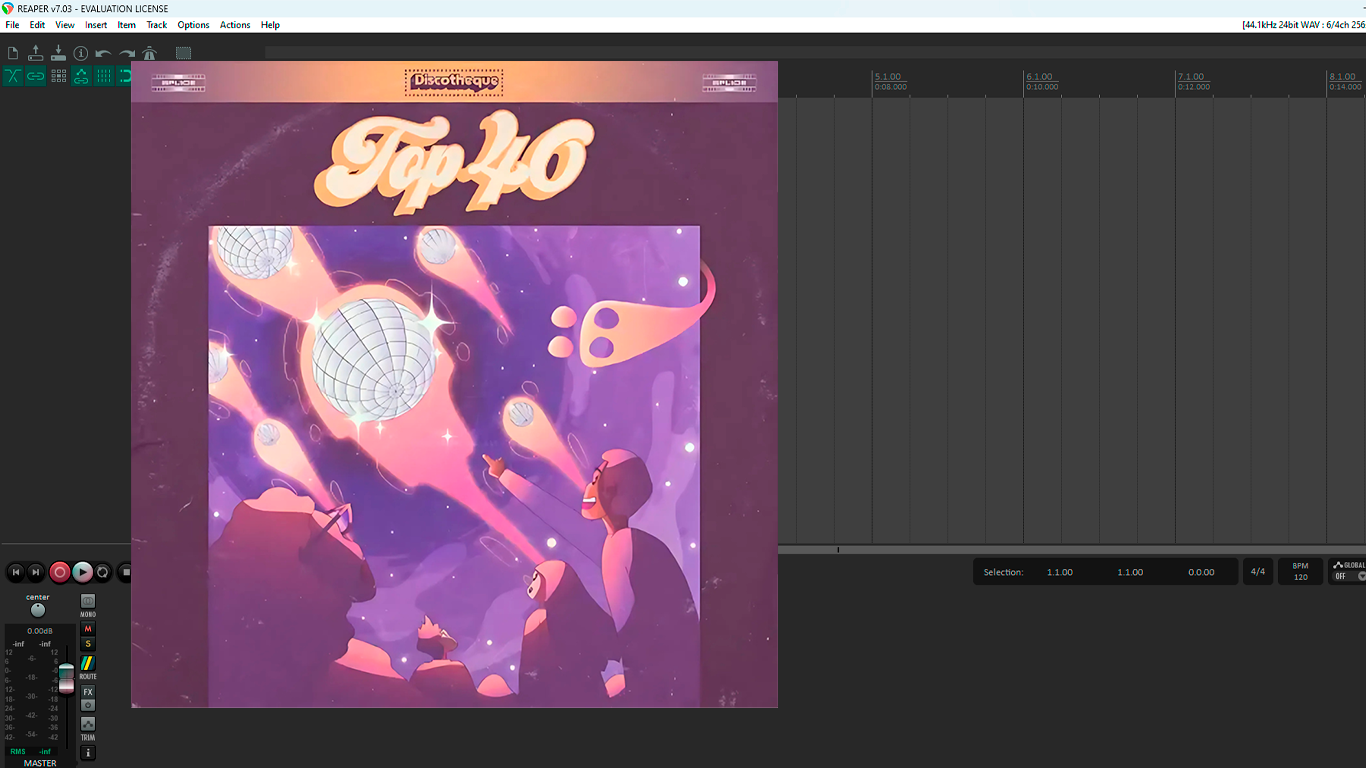The width and height of the screenshot is (1366, 768).
Task: Toggle grid lines icon
Action: click(x=104, y=76)
